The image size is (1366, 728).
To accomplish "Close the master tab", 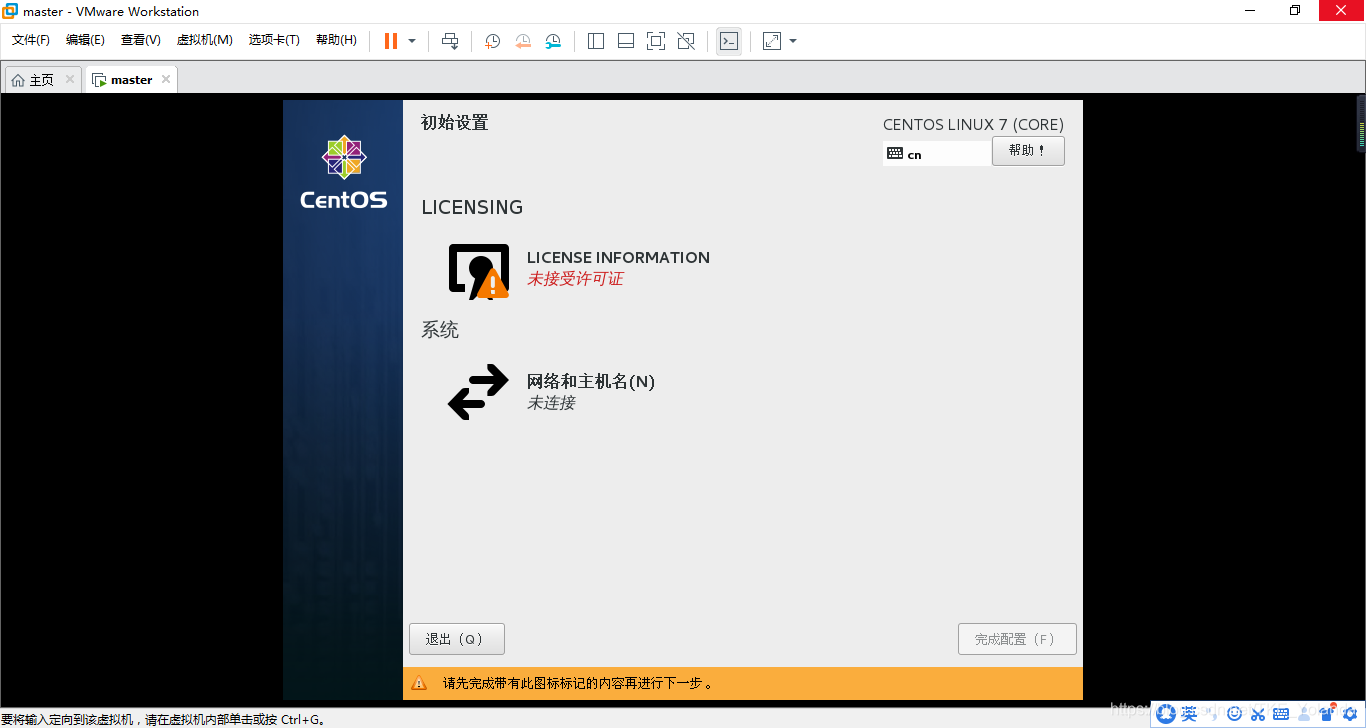I will [166, 79].
